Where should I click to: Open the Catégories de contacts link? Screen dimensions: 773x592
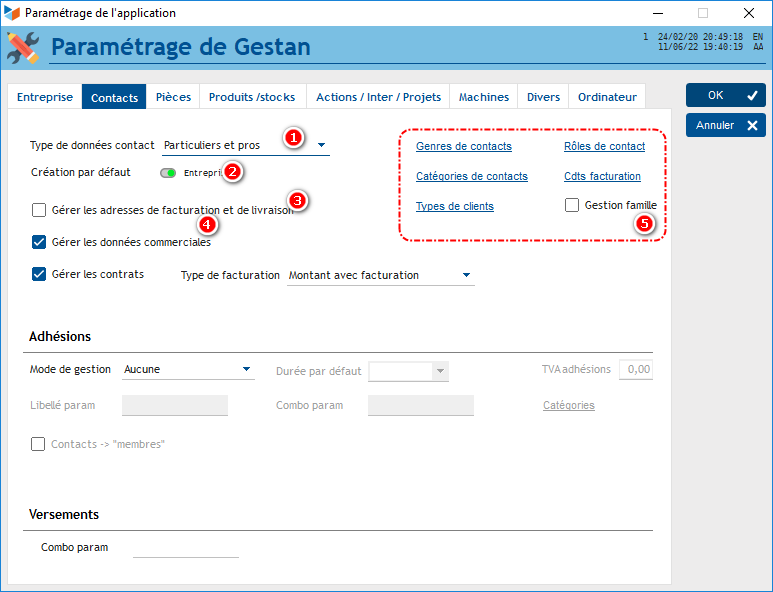coord(471,176)
